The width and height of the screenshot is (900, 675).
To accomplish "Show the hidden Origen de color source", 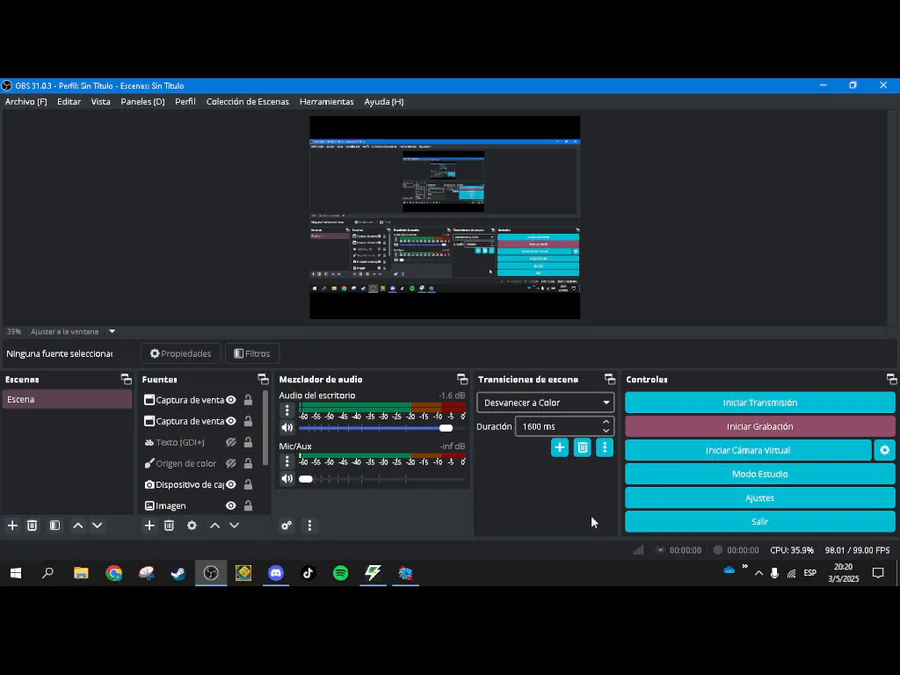I will 231,464.
